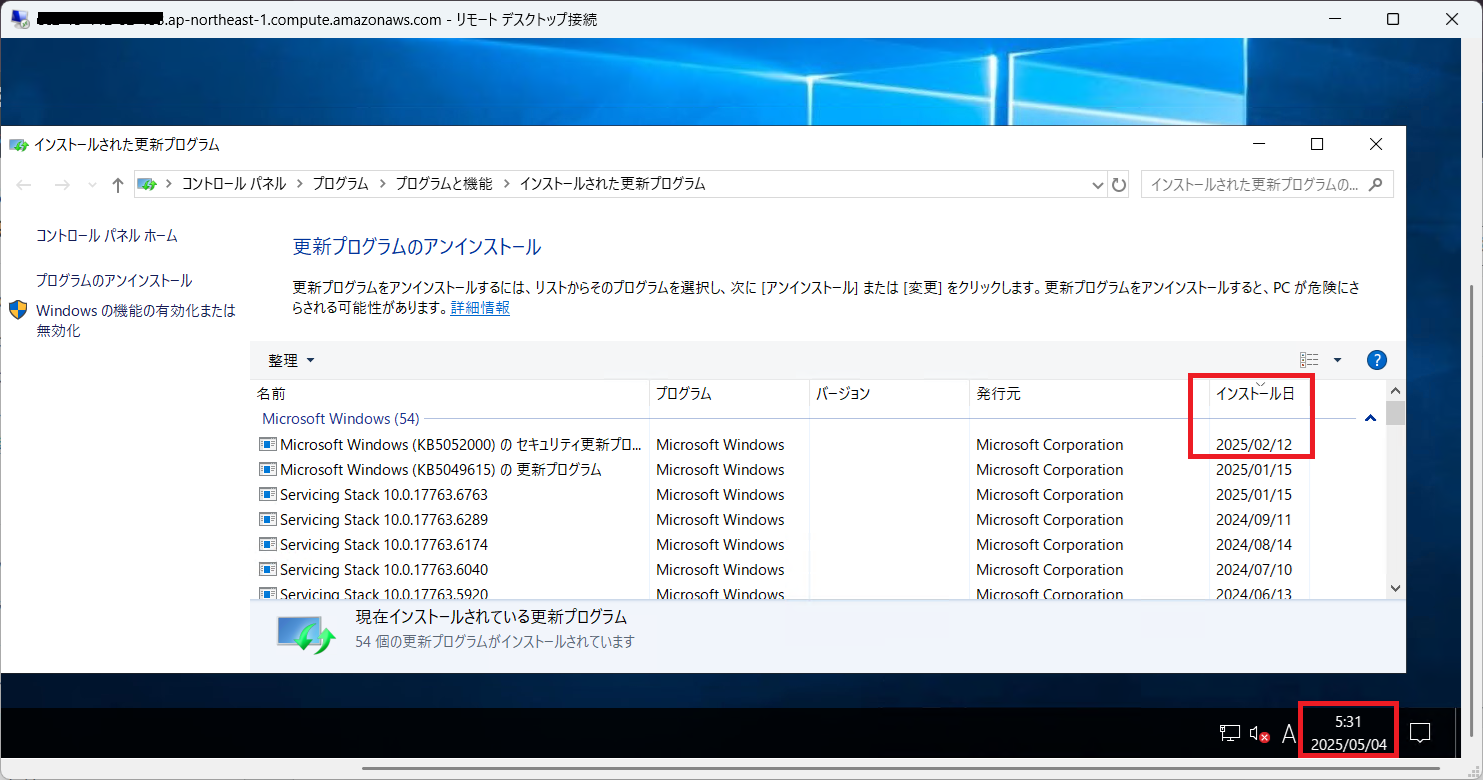Image resolution: width=1483 pixels, height=780 pixels.
Task: Click the 2024/07/10 install date cell
Action: [x=1254, y=570]
